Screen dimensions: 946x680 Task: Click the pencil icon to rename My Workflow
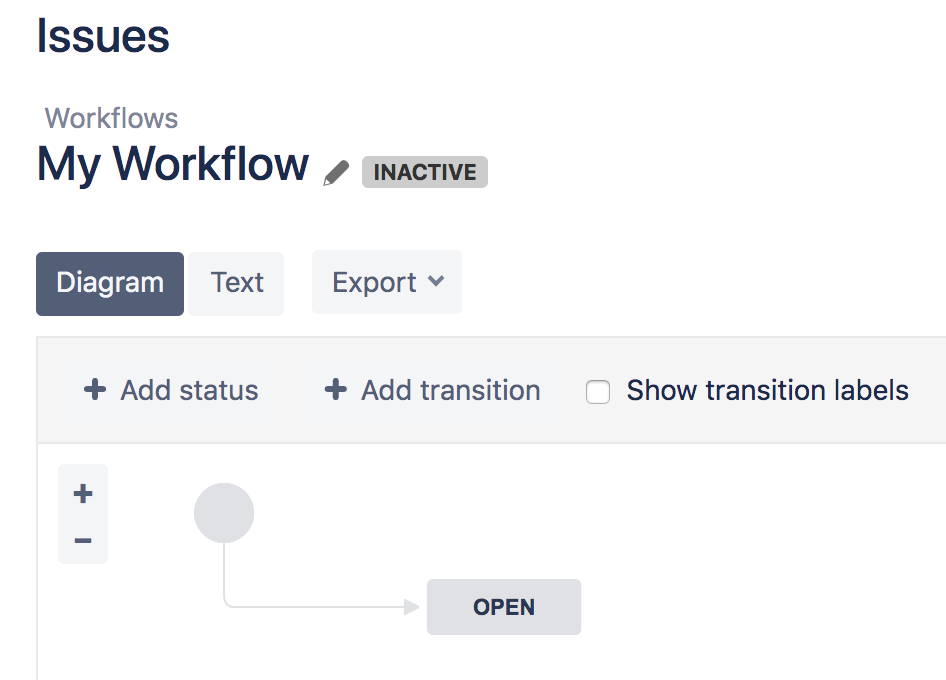[x=336, y=172]
